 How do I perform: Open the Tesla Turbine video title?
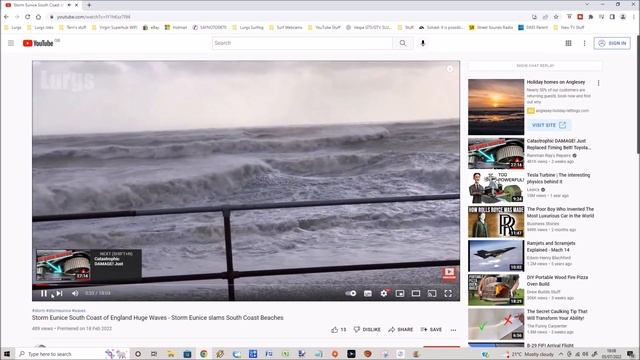coord(558,178)
